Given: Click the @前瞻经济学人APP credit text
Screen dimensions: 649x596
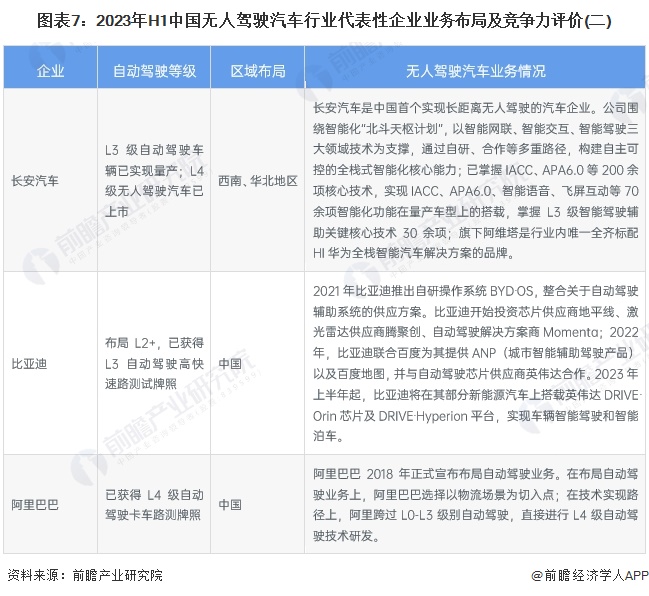Looking at the screenshot, I should pos(590,575).
